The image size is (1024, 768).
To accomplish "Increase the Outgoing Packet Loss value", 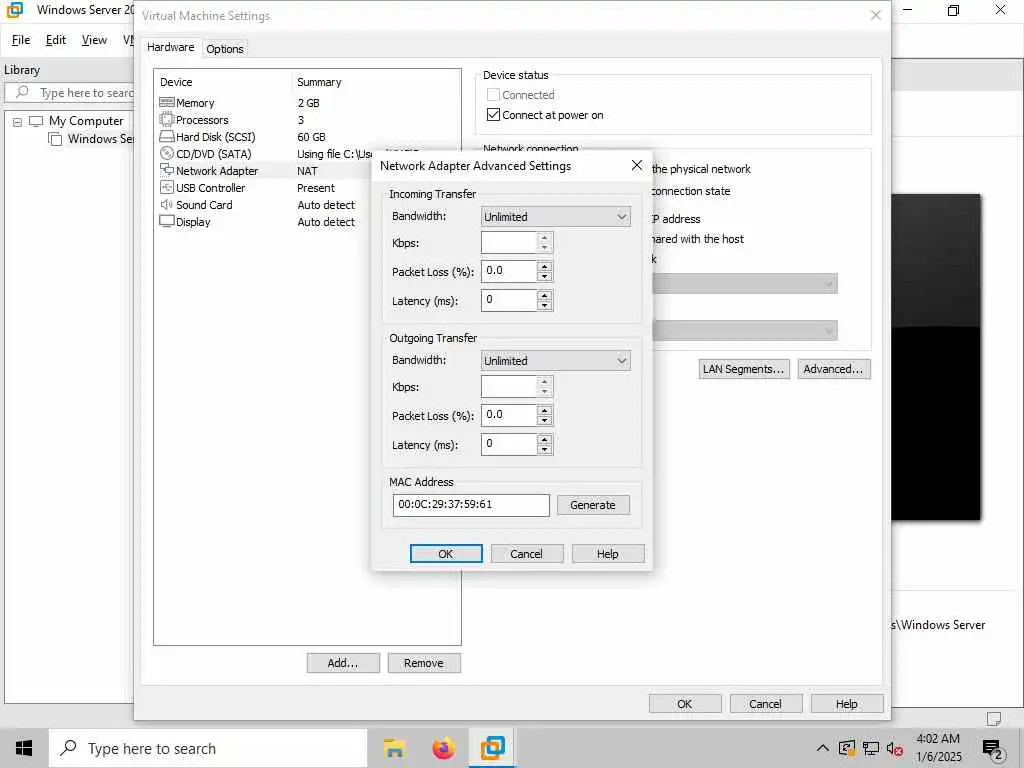I will [545, 411].
